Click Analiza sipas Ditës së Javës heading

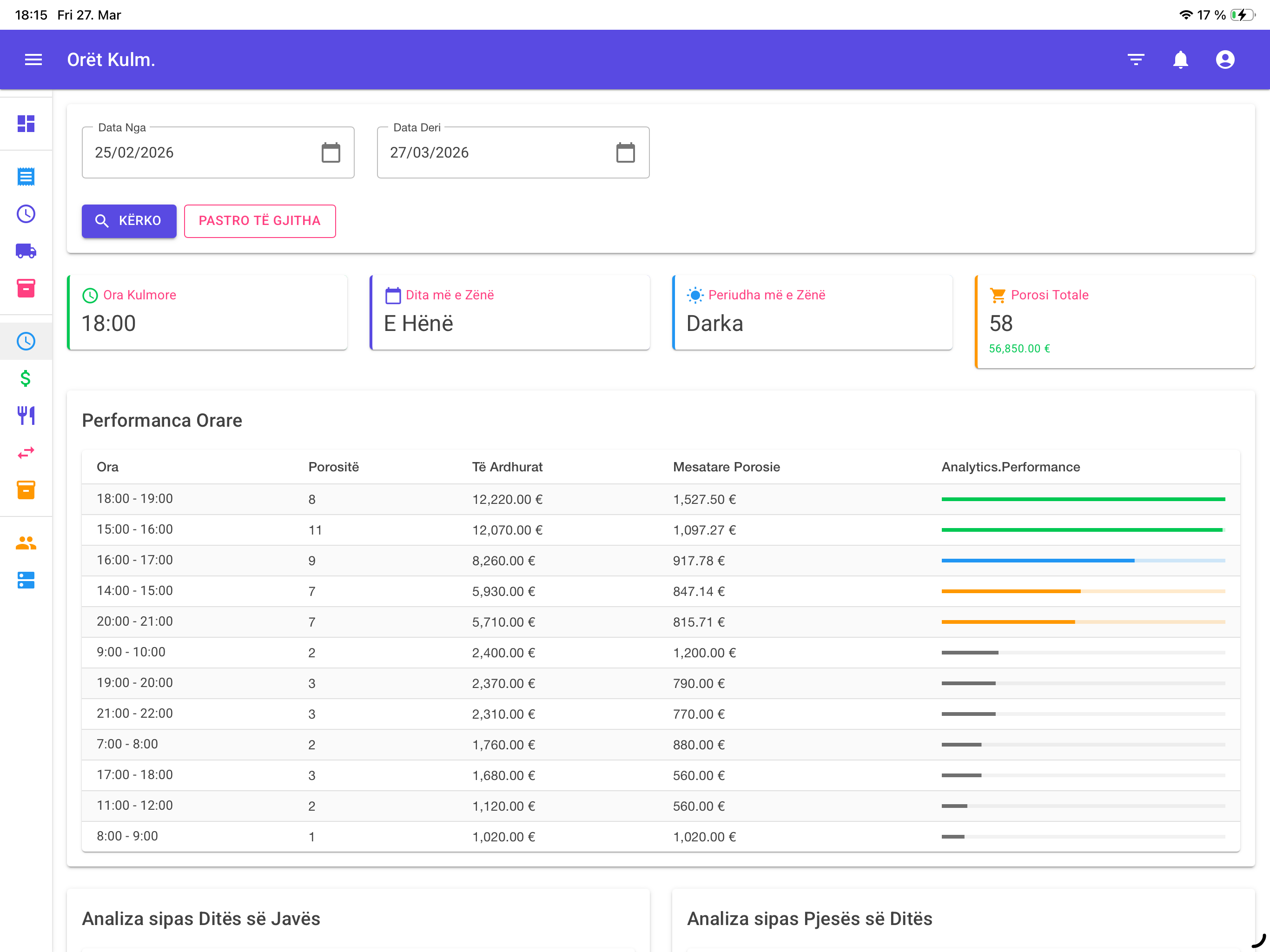coord(201,919)
